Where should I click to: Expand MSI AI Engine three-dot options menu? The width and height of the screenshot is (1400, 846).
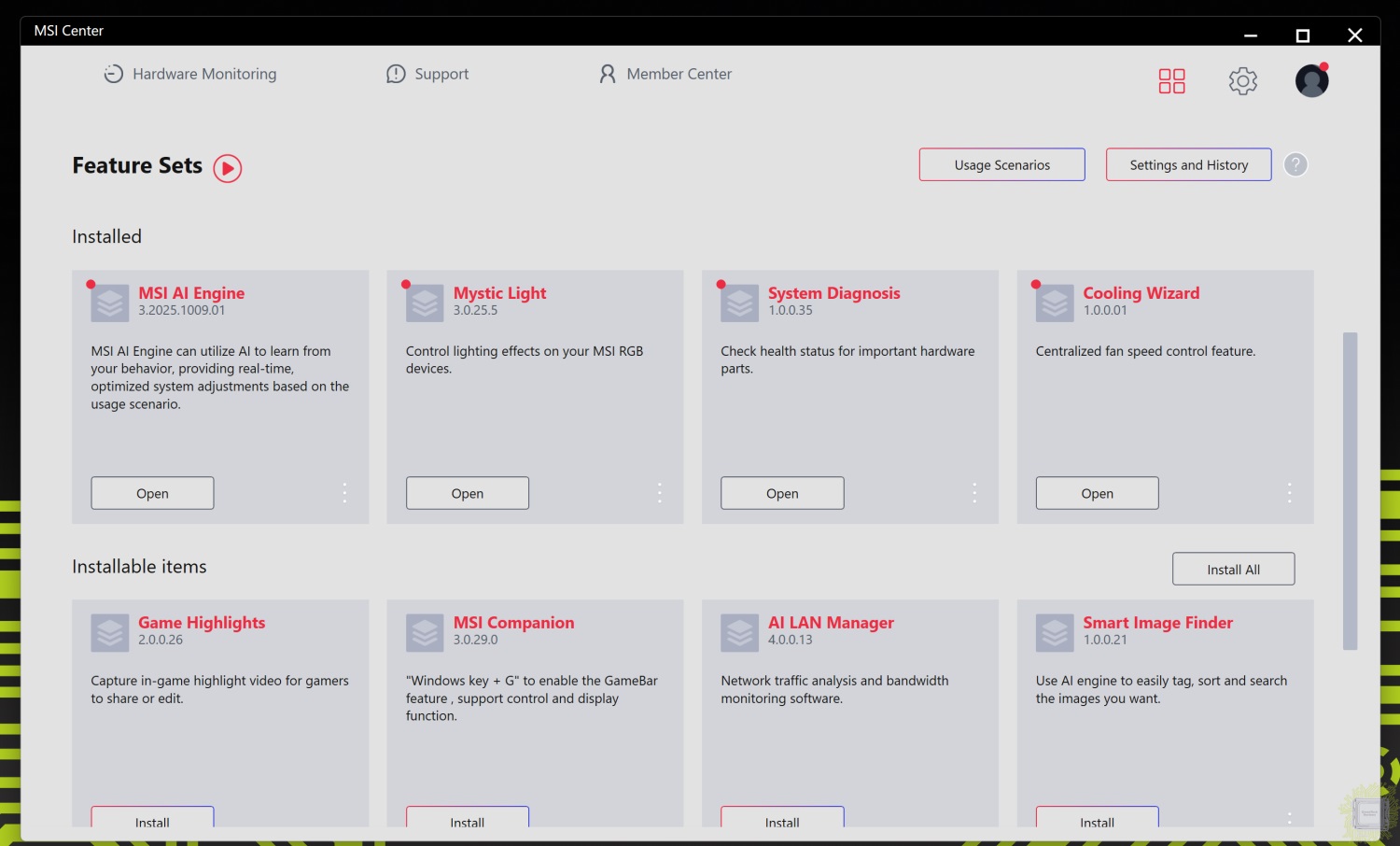click(344, 493)
